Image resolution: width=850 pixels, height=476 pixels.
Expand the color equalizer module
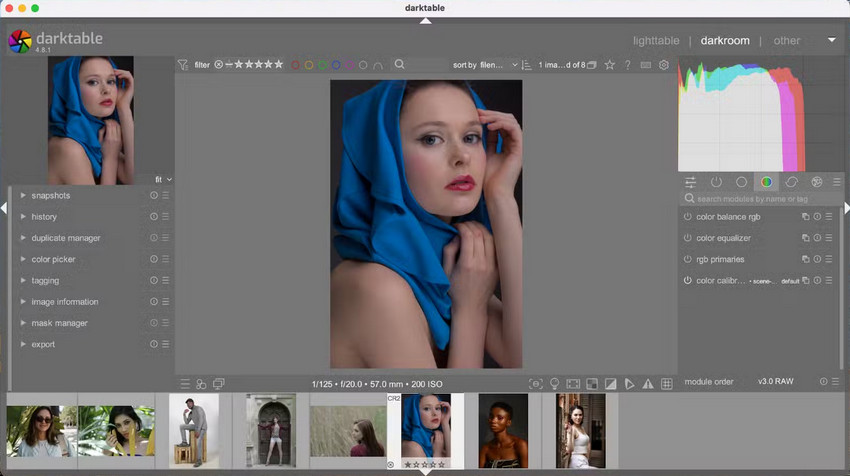[x=723, y=238]
